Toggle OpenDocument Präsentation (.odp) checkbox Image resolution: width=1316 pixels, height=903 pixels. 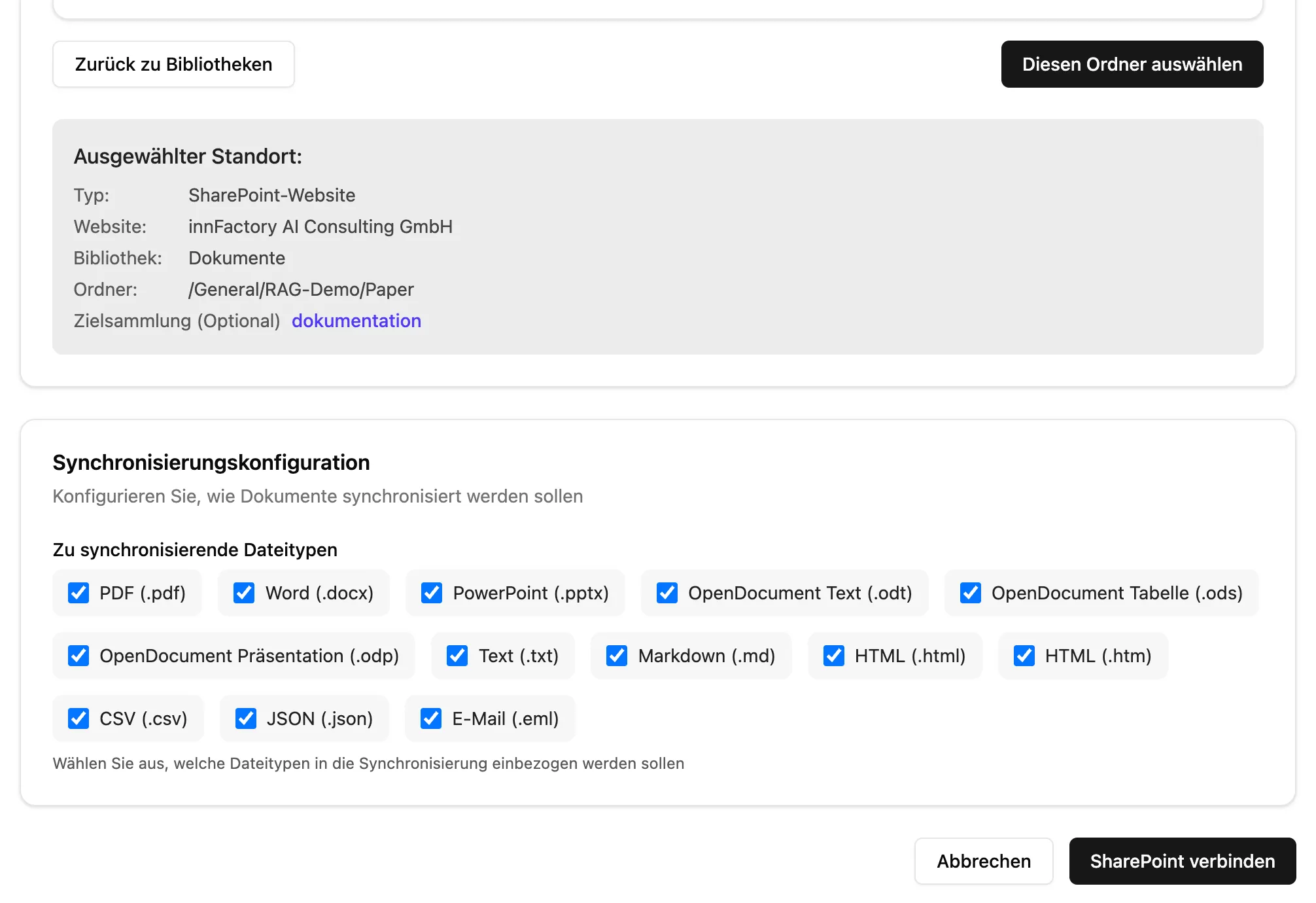(x=78, y=656)
